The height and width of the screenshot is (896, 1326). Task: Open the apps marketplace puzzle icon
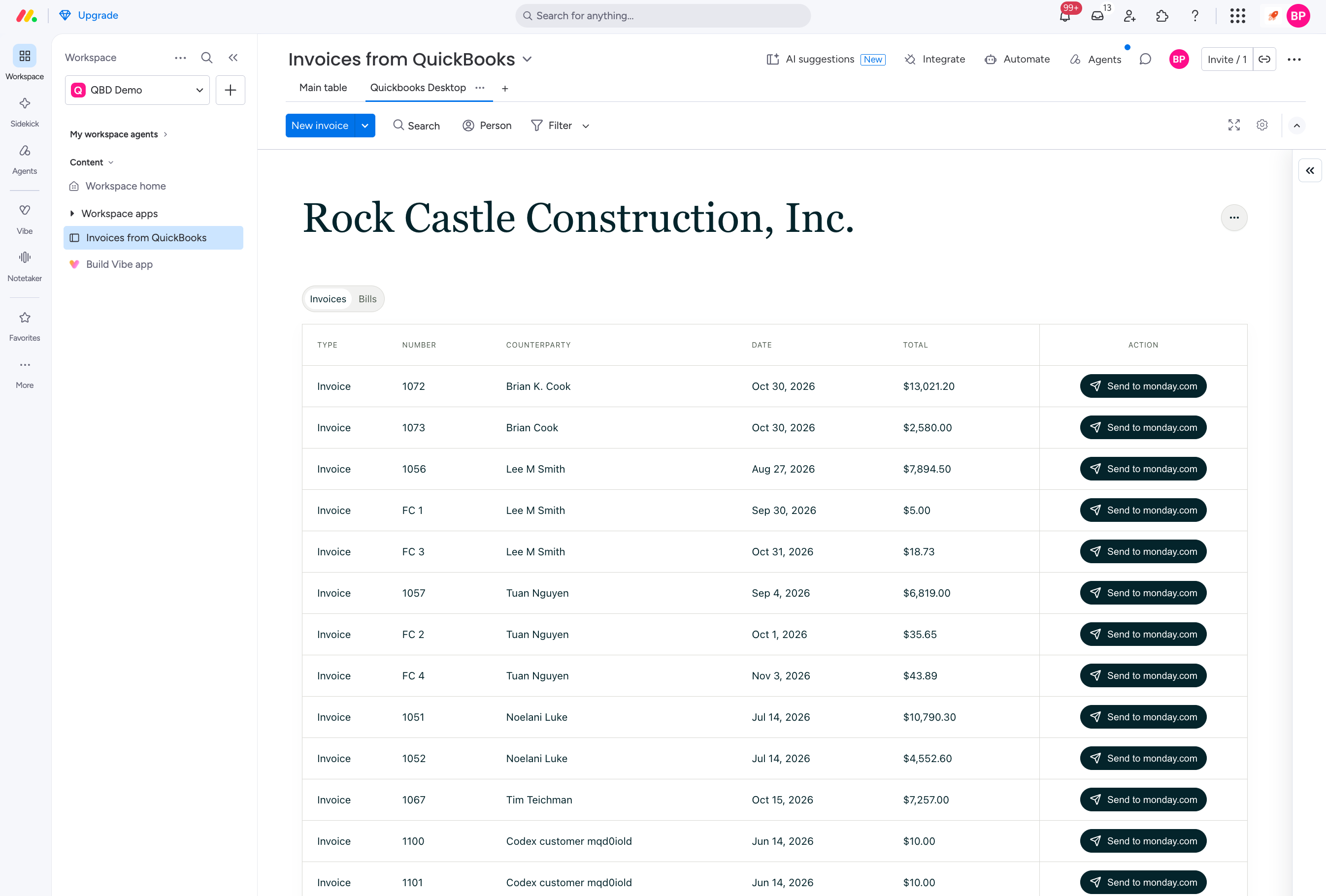click(x=1162, y=16)
